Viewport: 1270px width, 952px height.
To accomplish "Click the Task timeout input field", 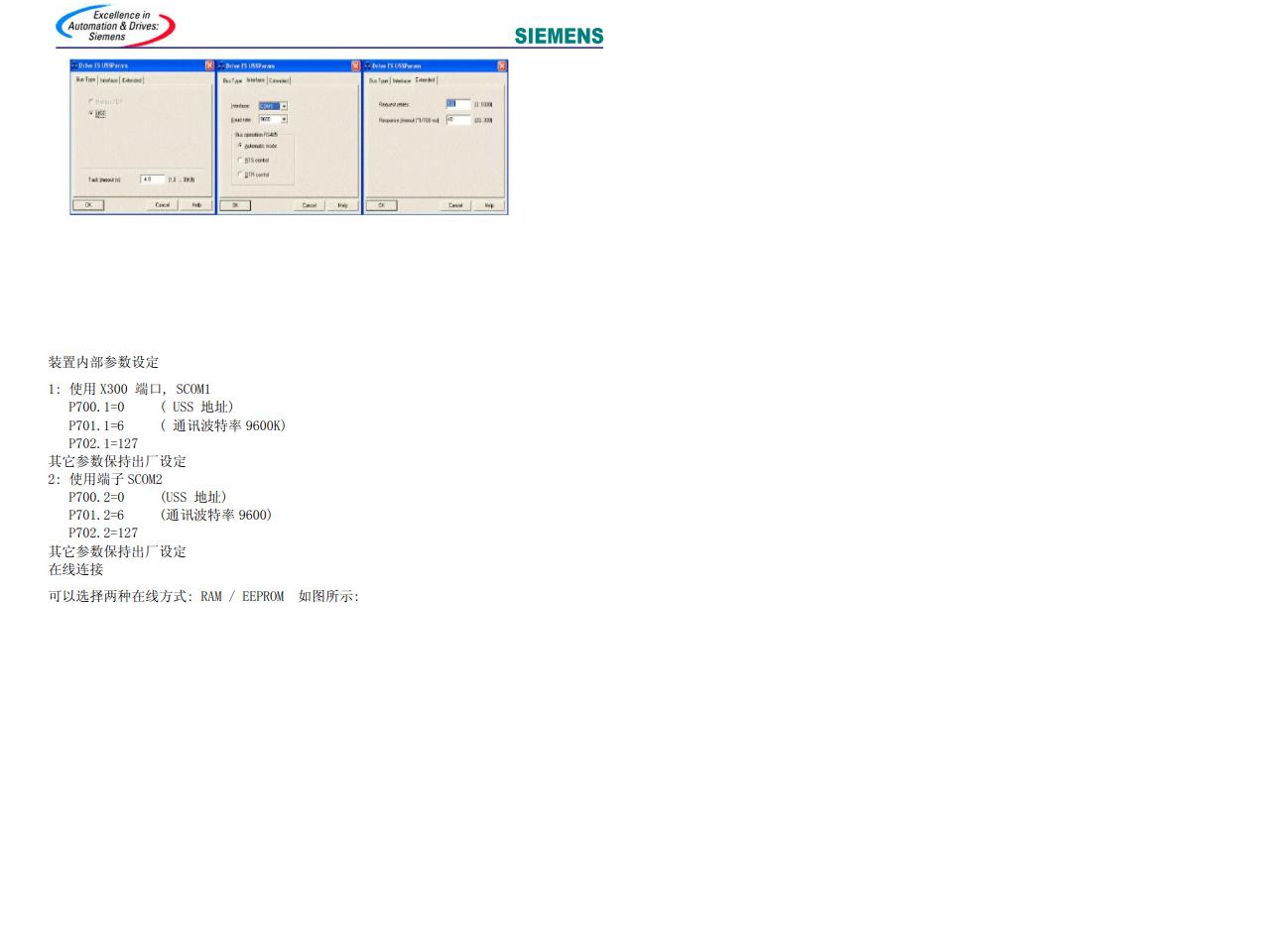I will 153,179.
